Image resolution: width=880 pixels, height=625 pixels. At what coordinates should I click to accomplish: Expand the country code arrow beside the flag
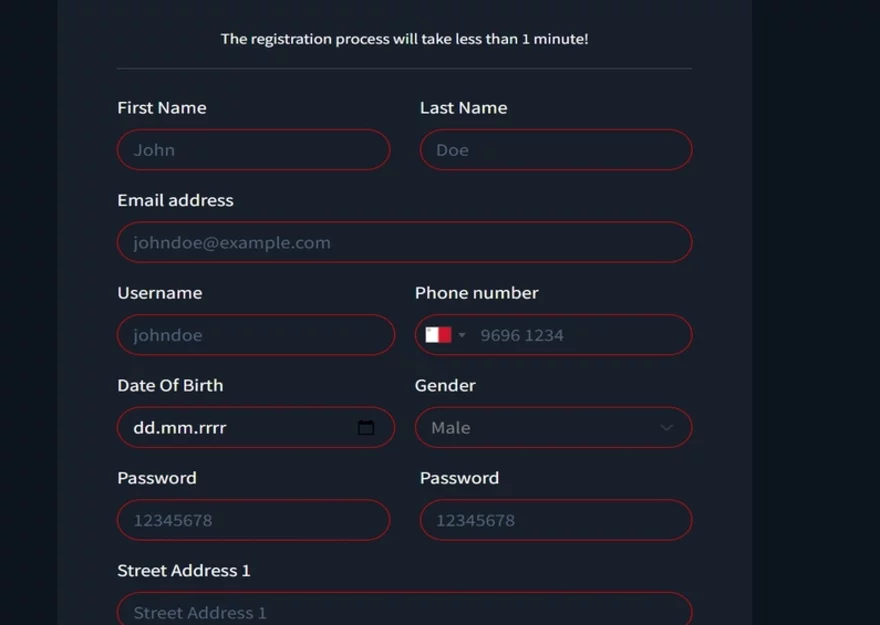[x=462, y=336]
